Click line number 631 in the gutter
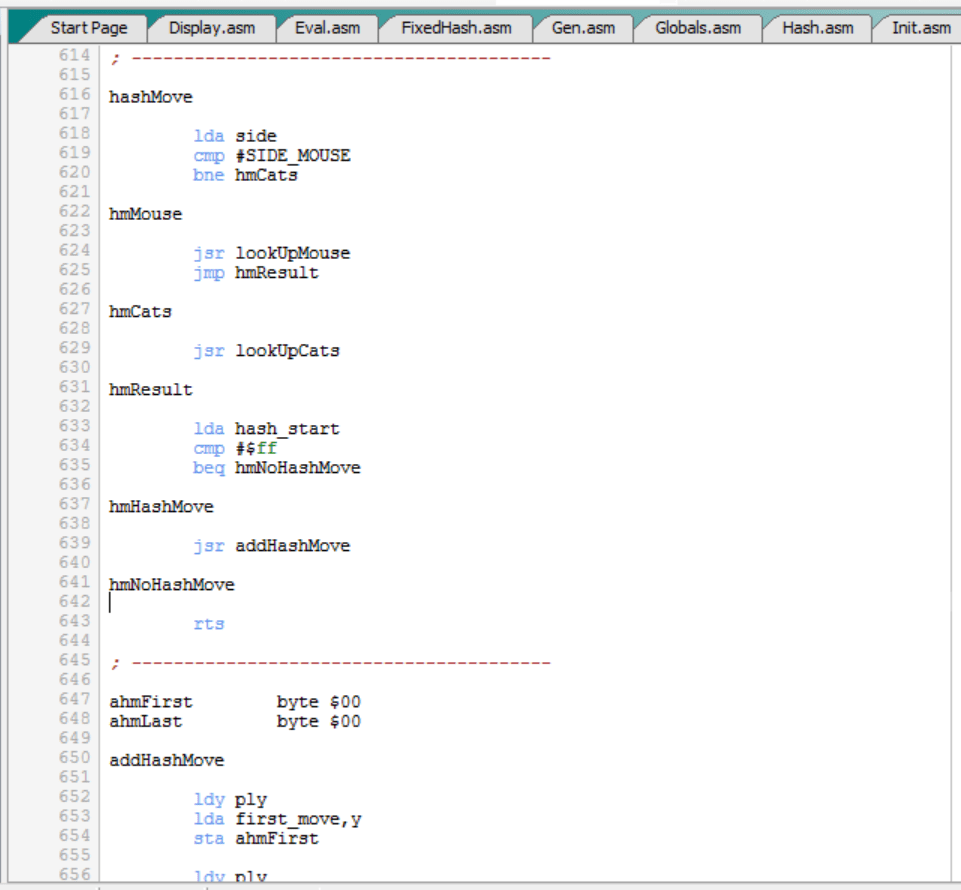This screenshot has height=890, width=961. point(74,387)
